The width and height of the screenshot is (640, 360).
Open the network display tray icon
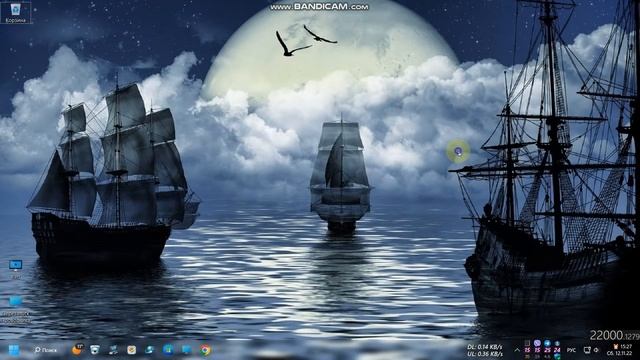tap(587, 350)
